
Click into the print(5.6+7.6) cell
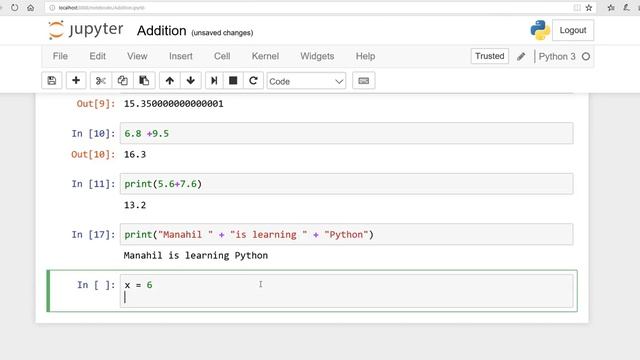point(347,184)
